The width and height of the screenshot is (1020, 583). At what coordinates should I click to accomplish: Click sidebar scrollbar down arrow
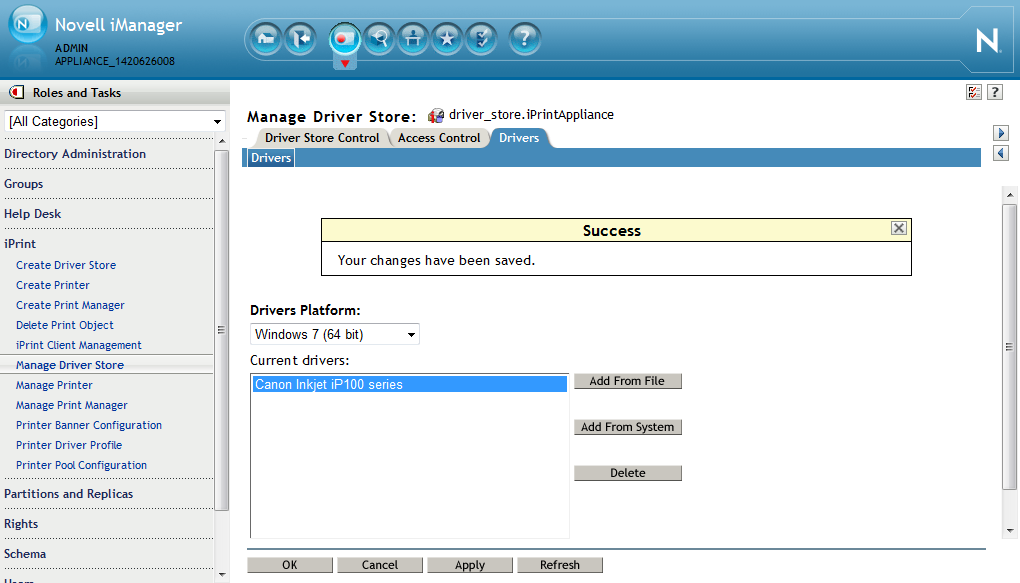pyautogui.click(x=222, y=575)
